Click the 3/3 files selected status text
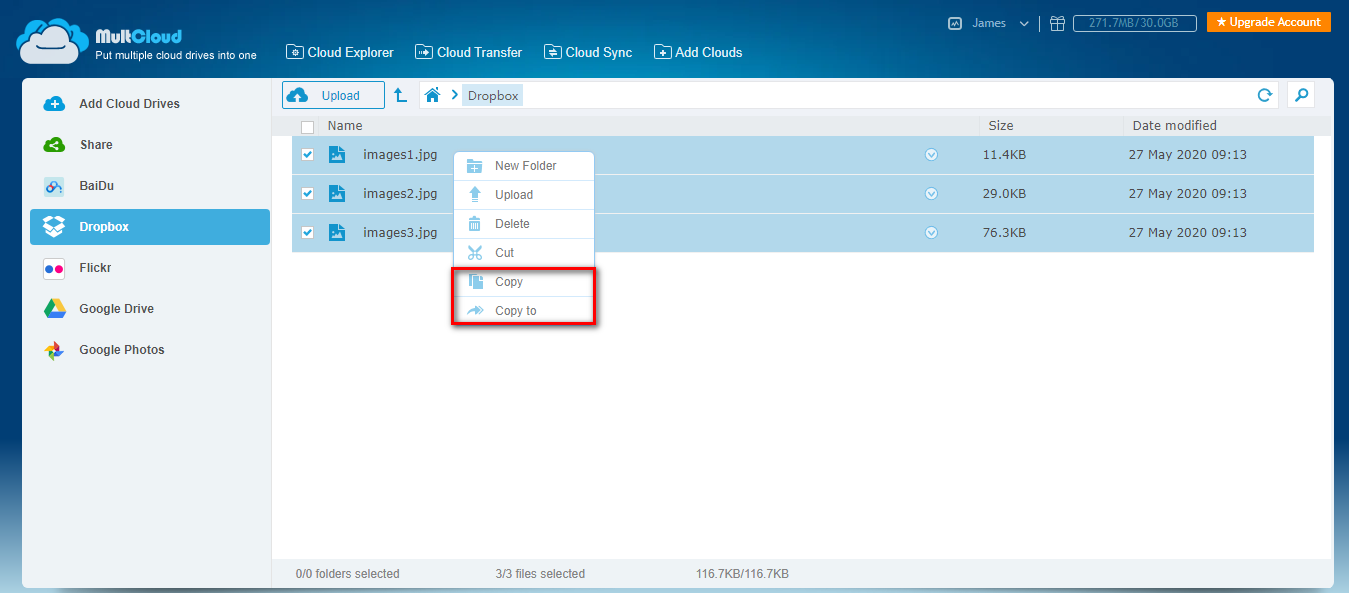1349x593 pixels. coord(540,574)
